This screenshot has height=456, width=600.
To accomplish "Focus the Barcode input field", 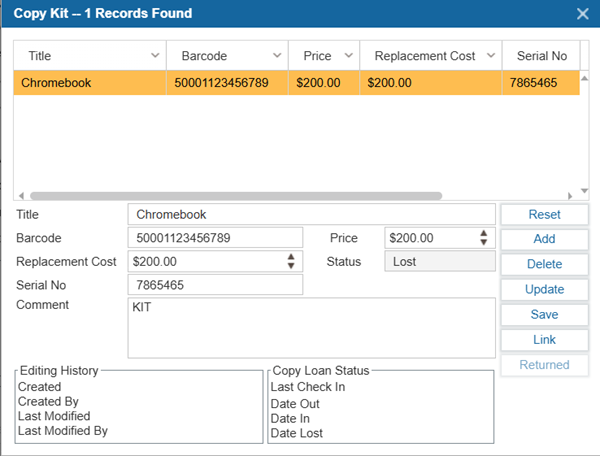I will pos(215,238).
